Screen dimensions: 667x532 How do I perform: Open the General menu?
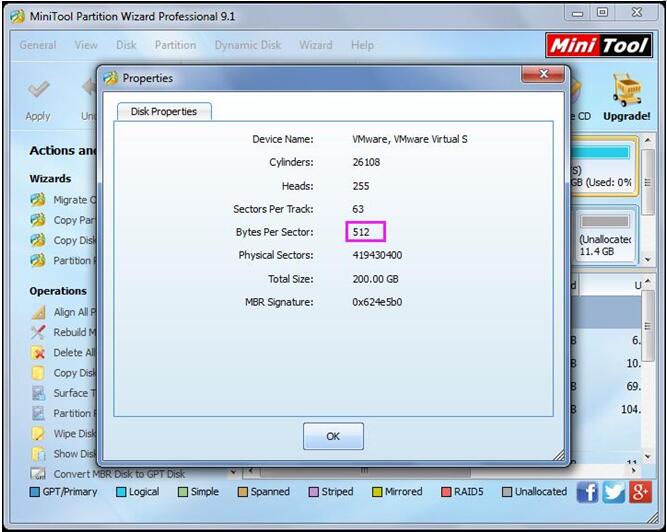tap(38, 45)
